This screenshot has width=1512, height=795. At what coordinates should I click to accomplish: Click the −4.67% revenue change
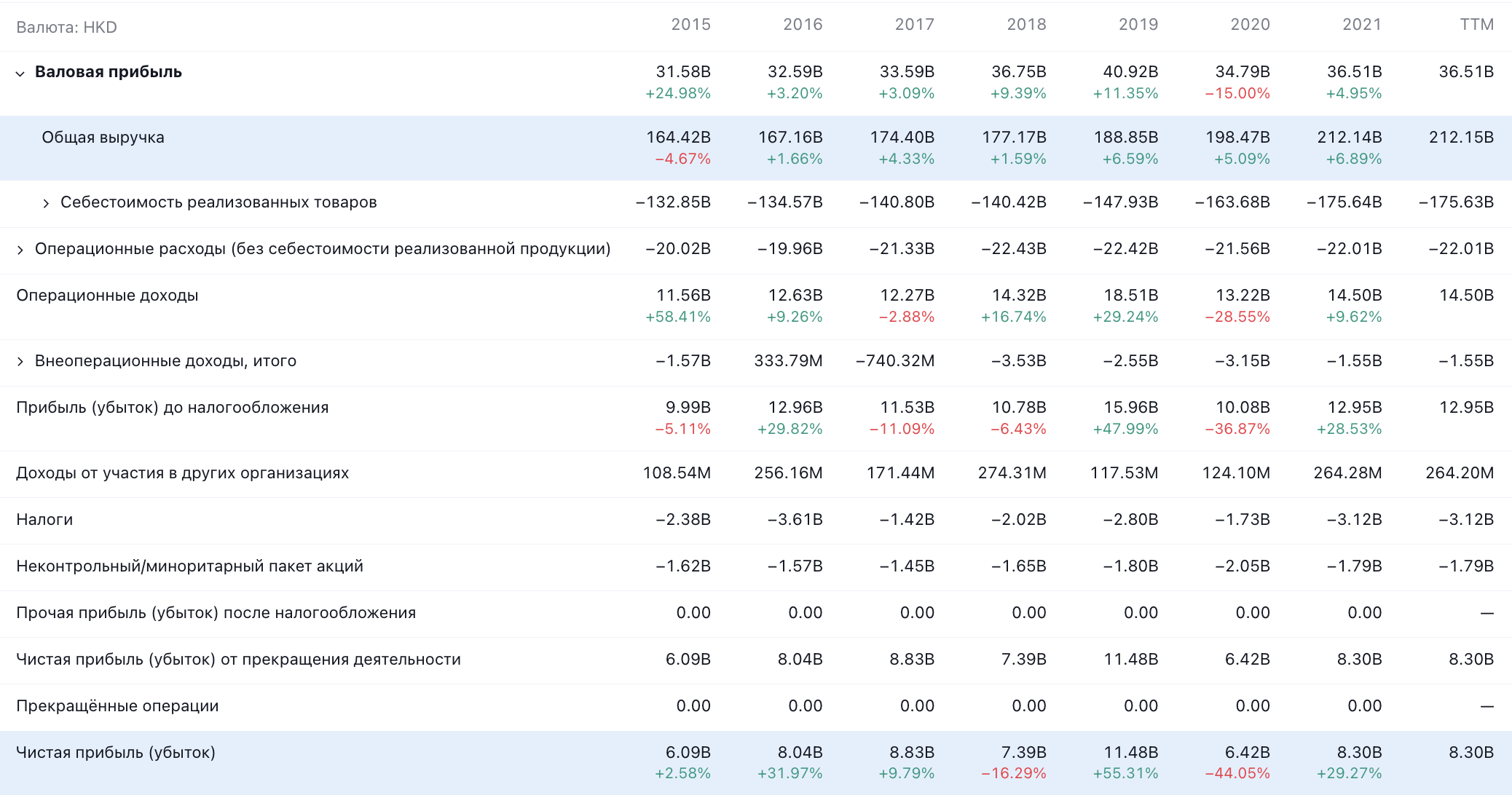[682, 159]
